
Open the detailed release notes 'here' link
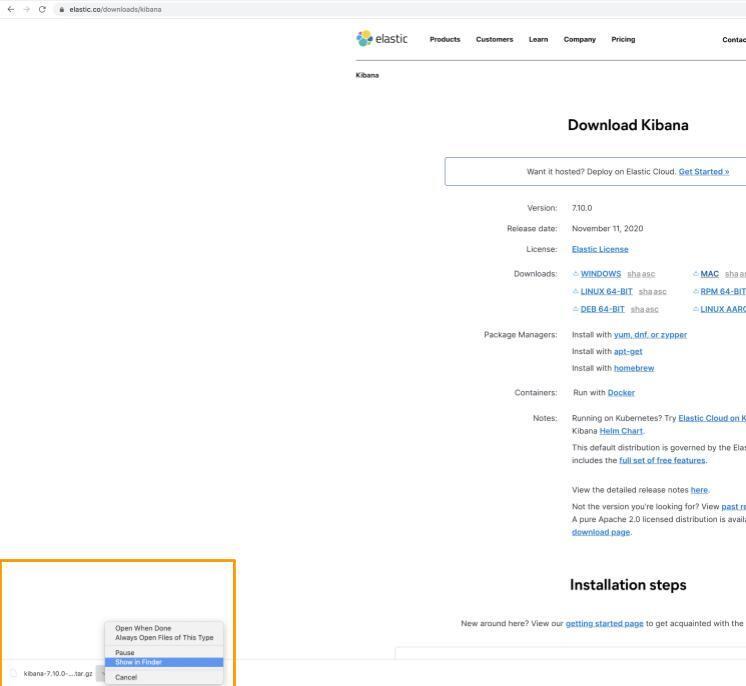tap(699, 490)
